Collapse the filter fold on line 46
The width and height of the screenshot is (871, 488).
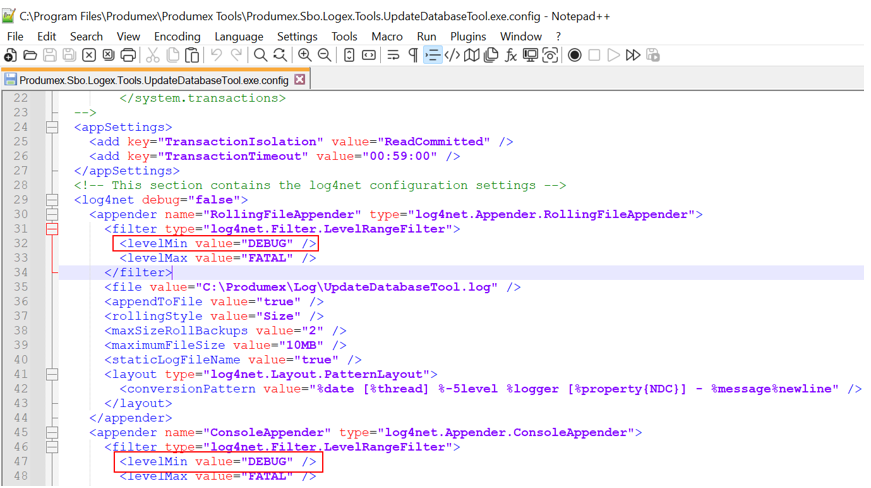pos(52,447)
